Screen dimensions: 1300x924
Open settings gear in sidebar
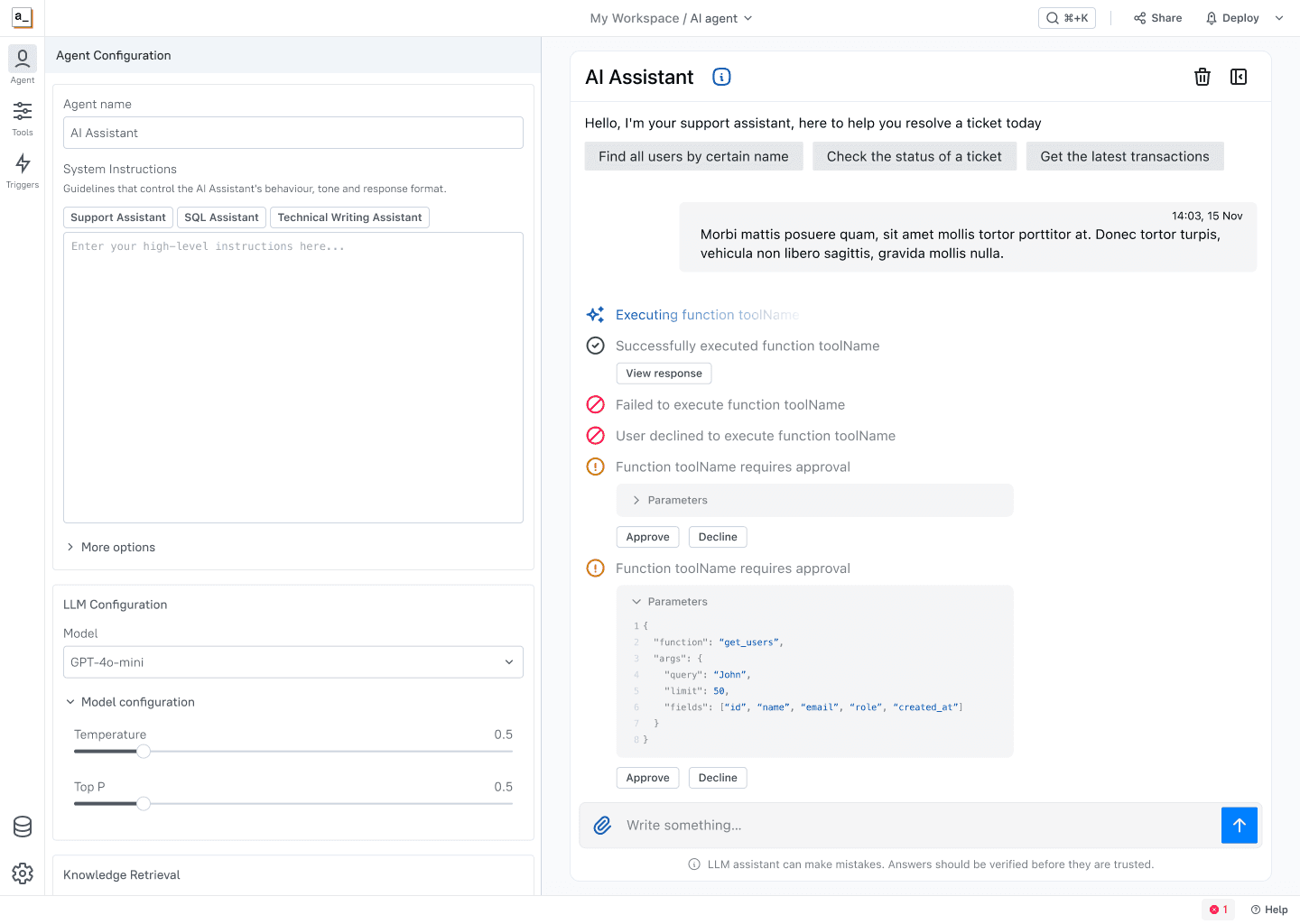coord(23,873)
